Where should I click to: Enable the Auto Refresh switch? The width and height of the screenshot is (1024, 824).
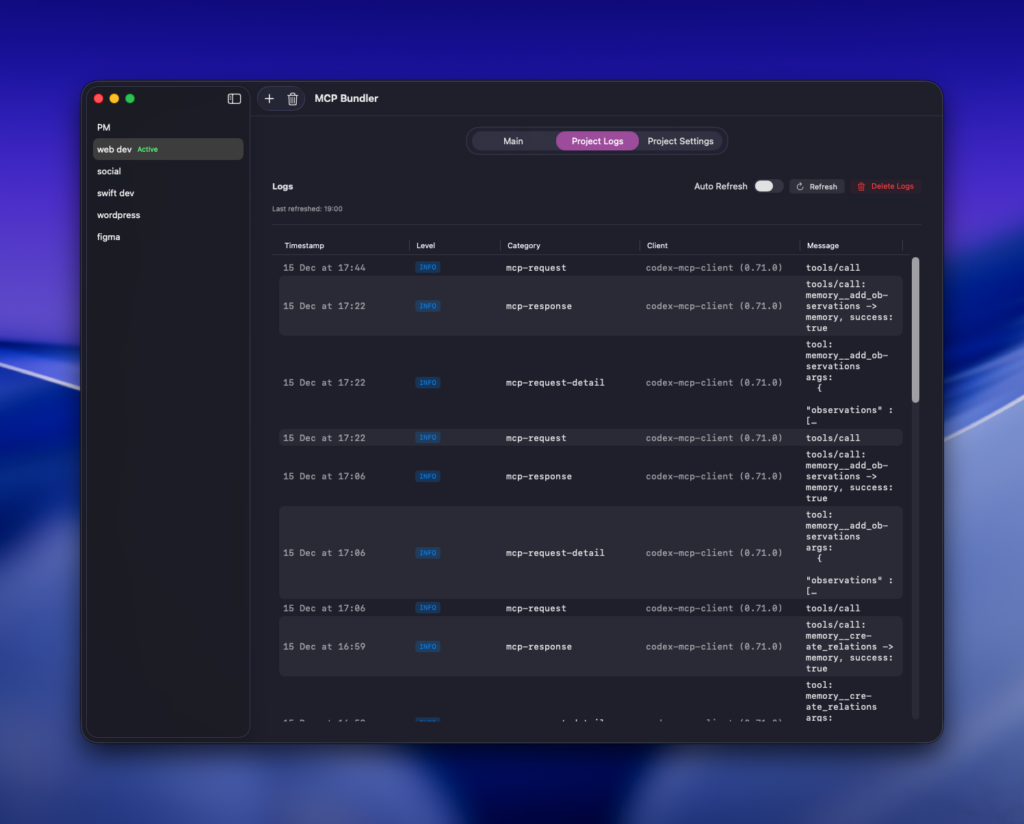(767, 186)
